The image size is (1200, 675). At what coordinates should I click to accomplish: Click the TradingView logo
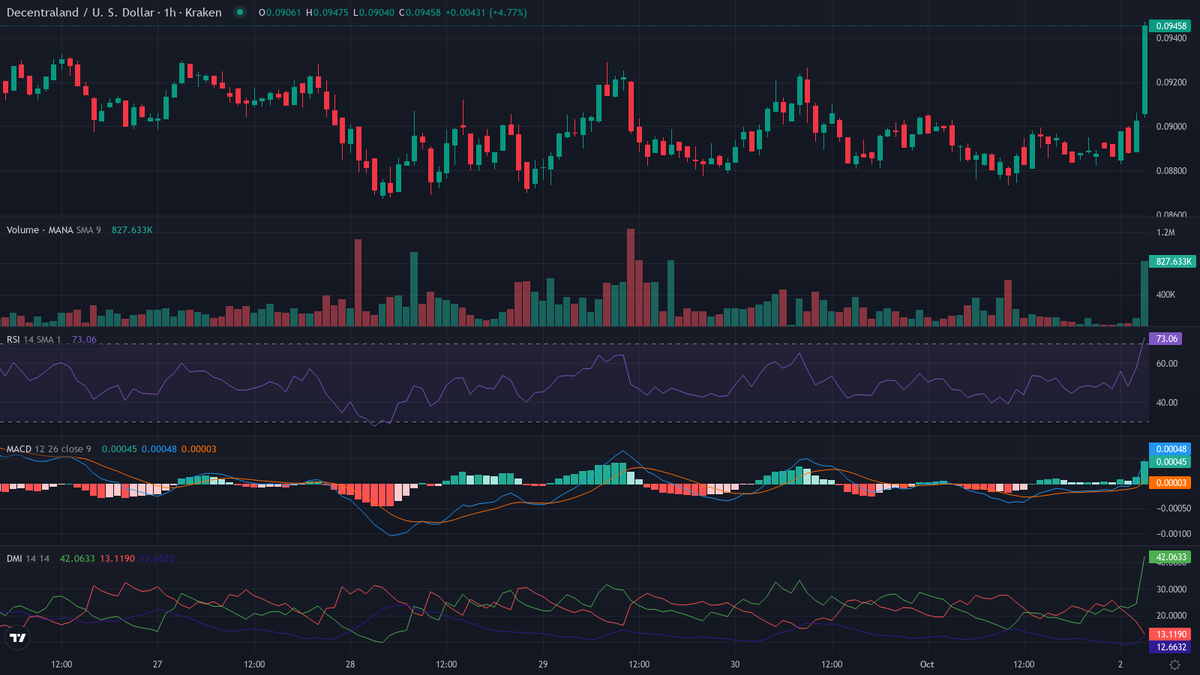click(17, 638)
